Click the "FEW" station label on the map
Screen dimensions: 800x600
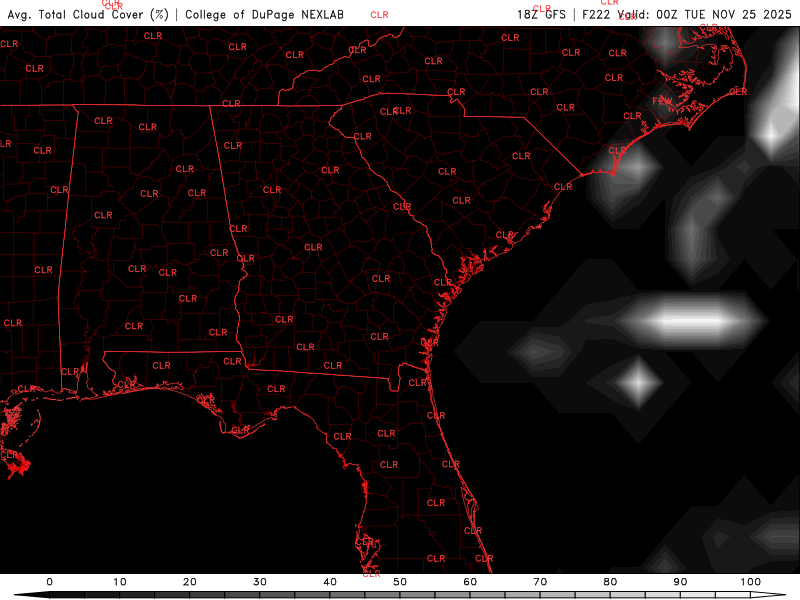tap(662, 101)
